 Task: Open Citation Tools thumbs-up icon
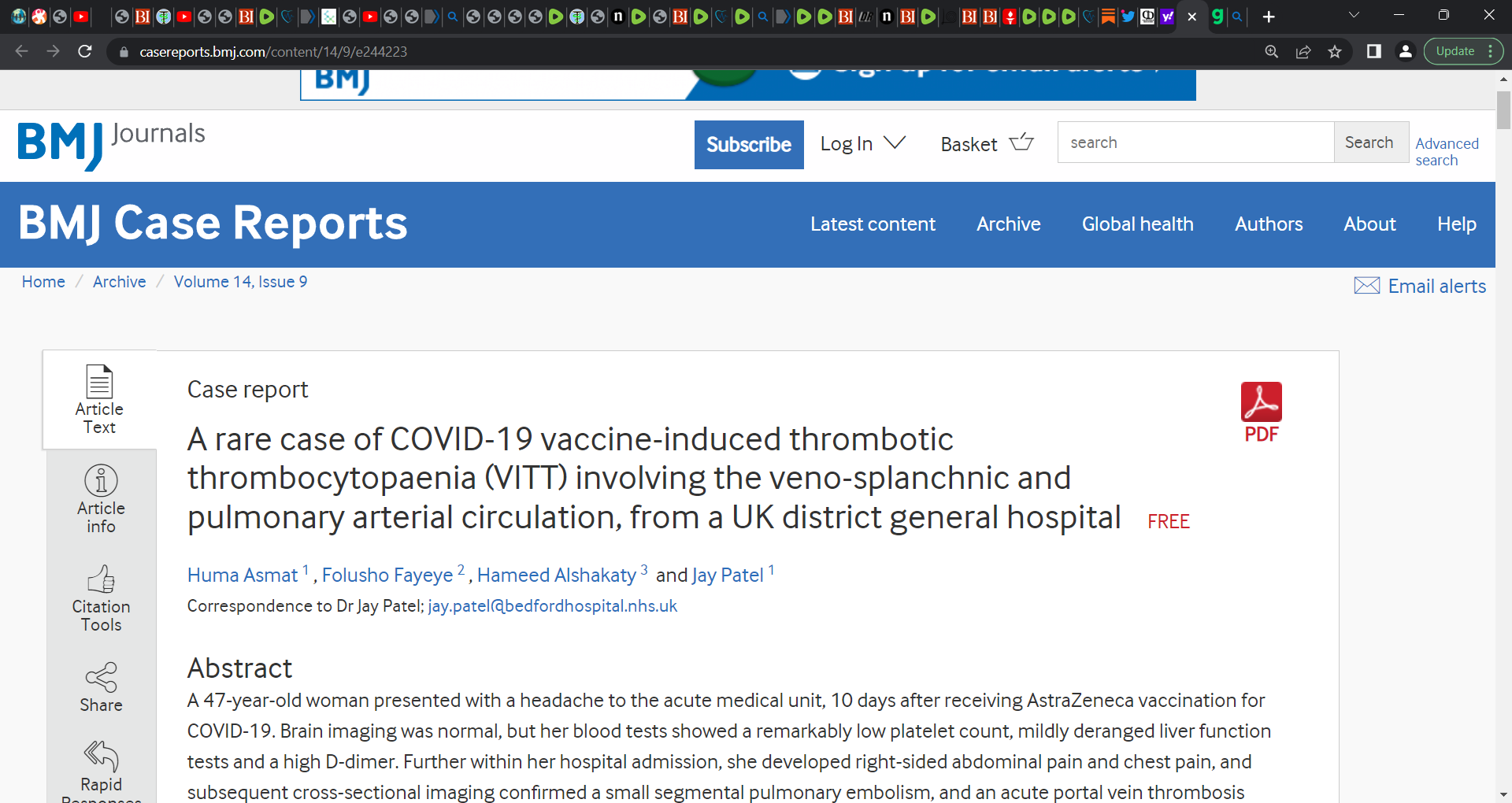click(101, 579)
